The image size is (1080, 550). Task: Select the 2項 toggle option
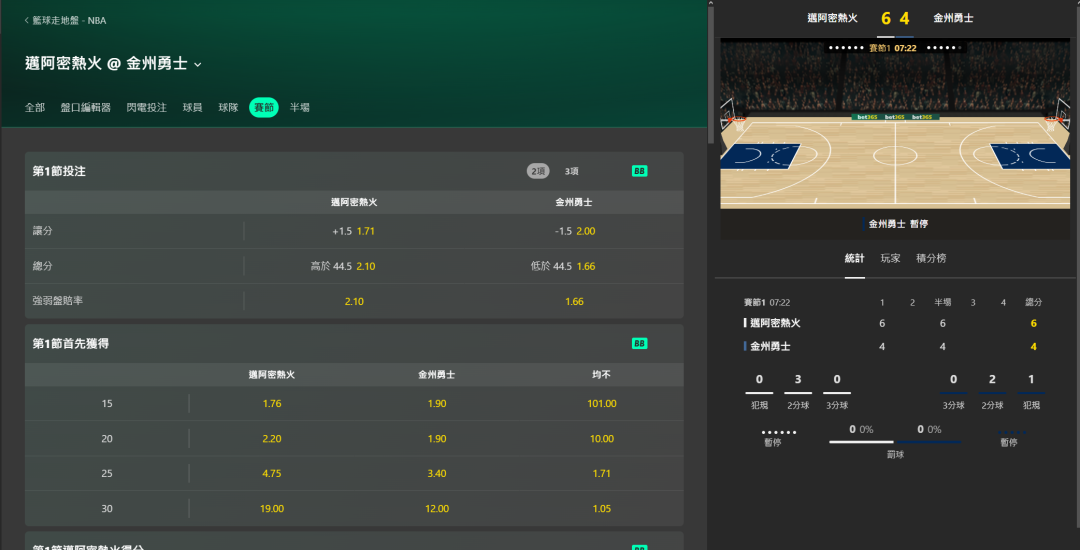[x=538, y=171]
